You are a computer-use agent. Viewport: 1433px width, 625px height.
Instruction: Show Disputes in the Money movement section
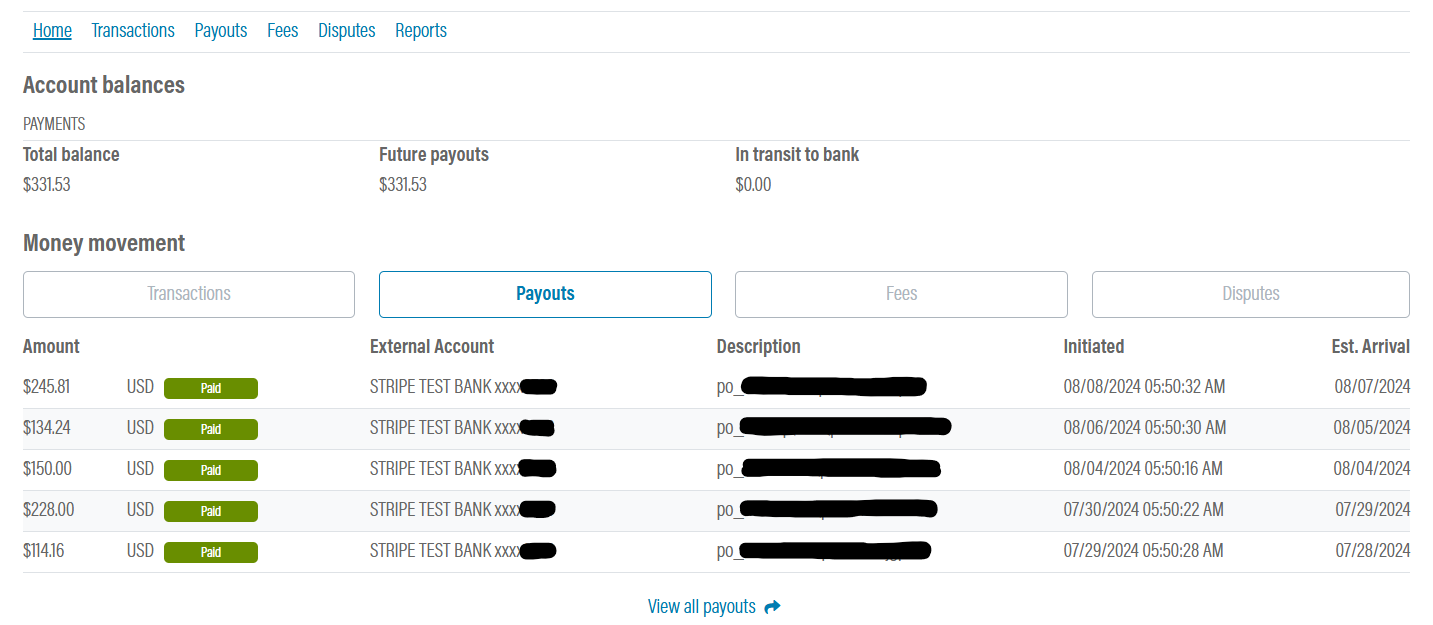point(1250,294)
